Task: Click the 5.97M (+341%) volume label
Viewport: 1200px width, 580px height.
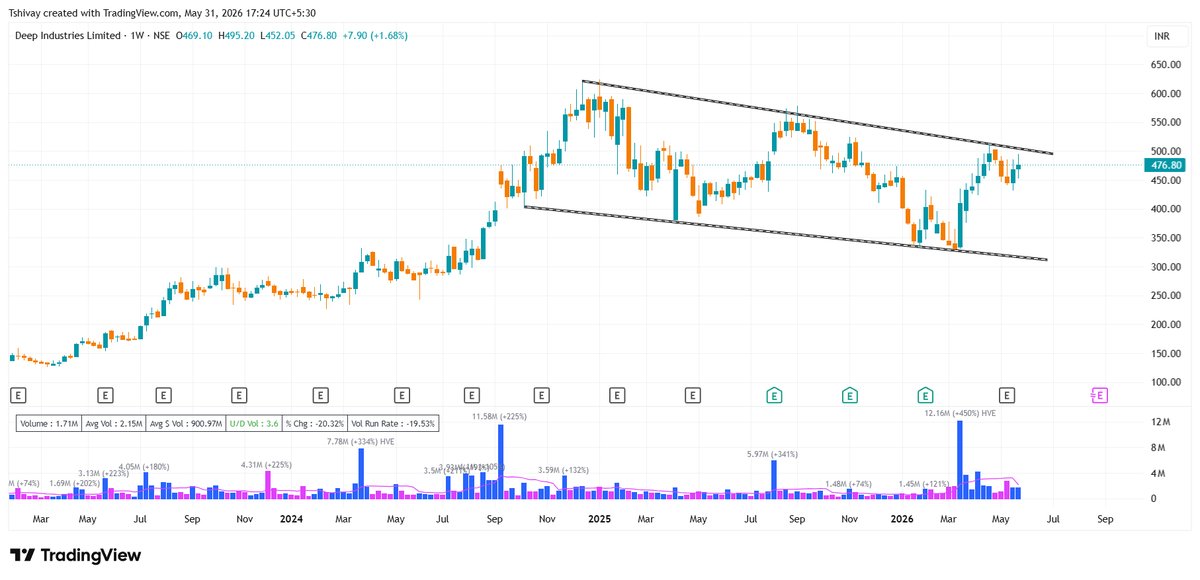Action: coord(773,455)
